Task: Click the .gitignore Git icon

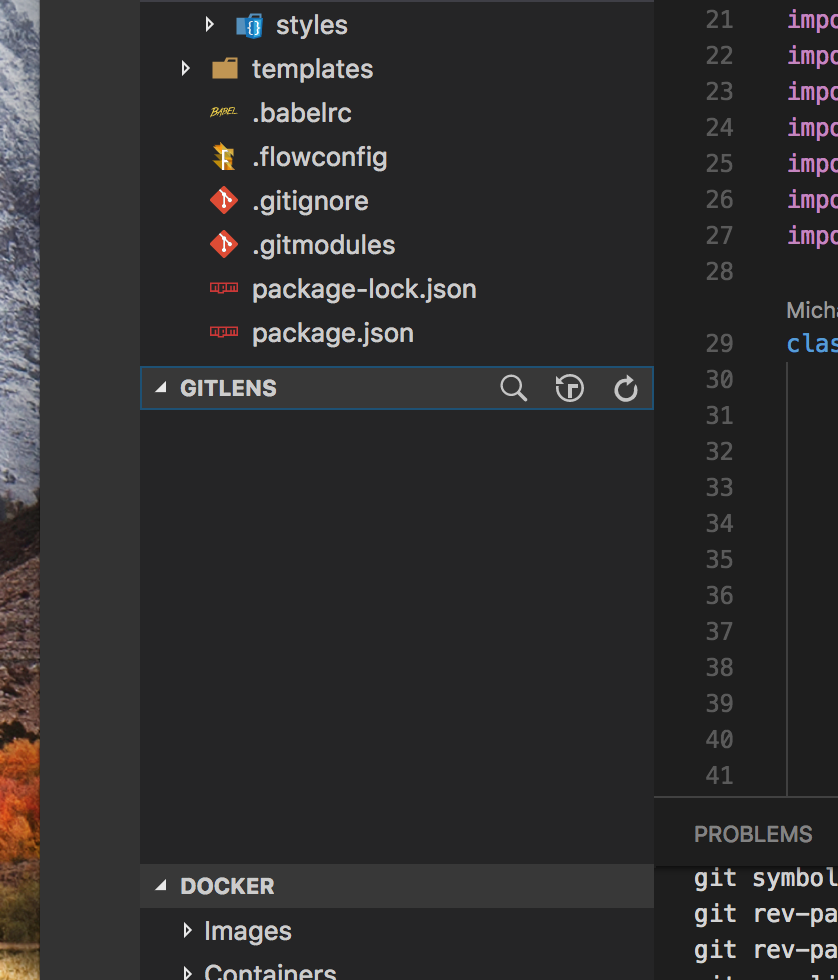Action: (224, 200)
